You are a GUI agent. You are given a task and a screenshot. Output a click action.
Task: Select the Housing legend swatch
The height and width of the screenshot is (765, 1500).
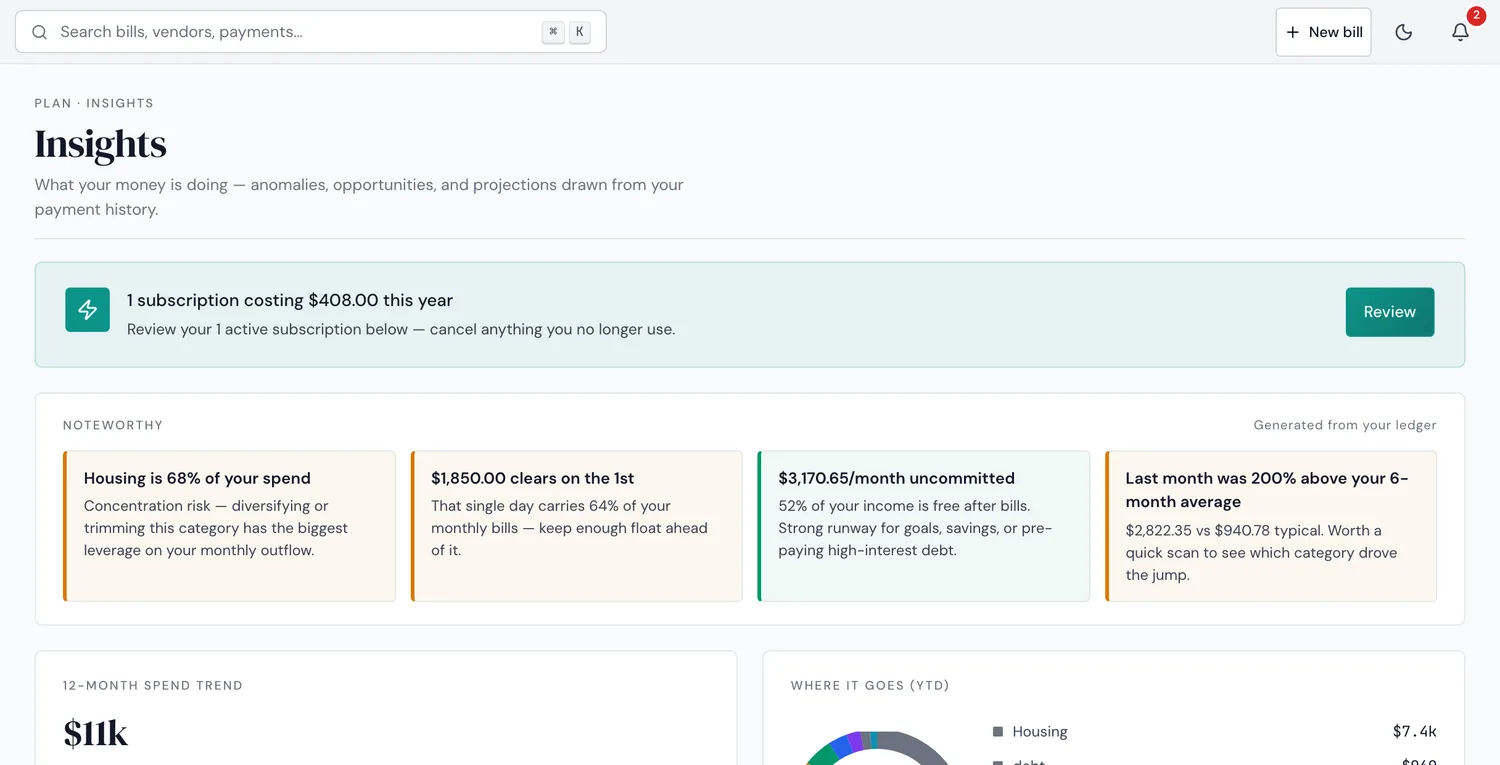pyautogui.click(x=998, y=732)
